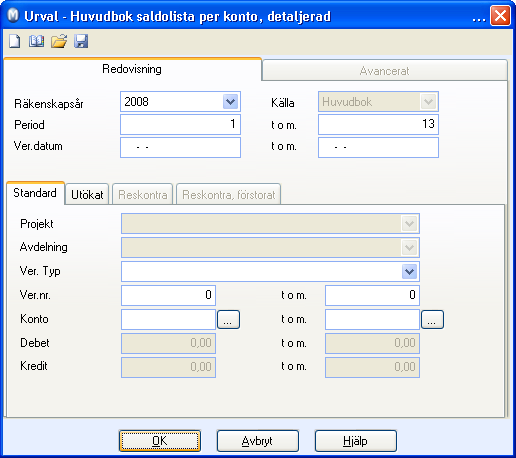Open the Konto t o m. lookup ellipsis button
516x458 pixels.
(432, 320)
